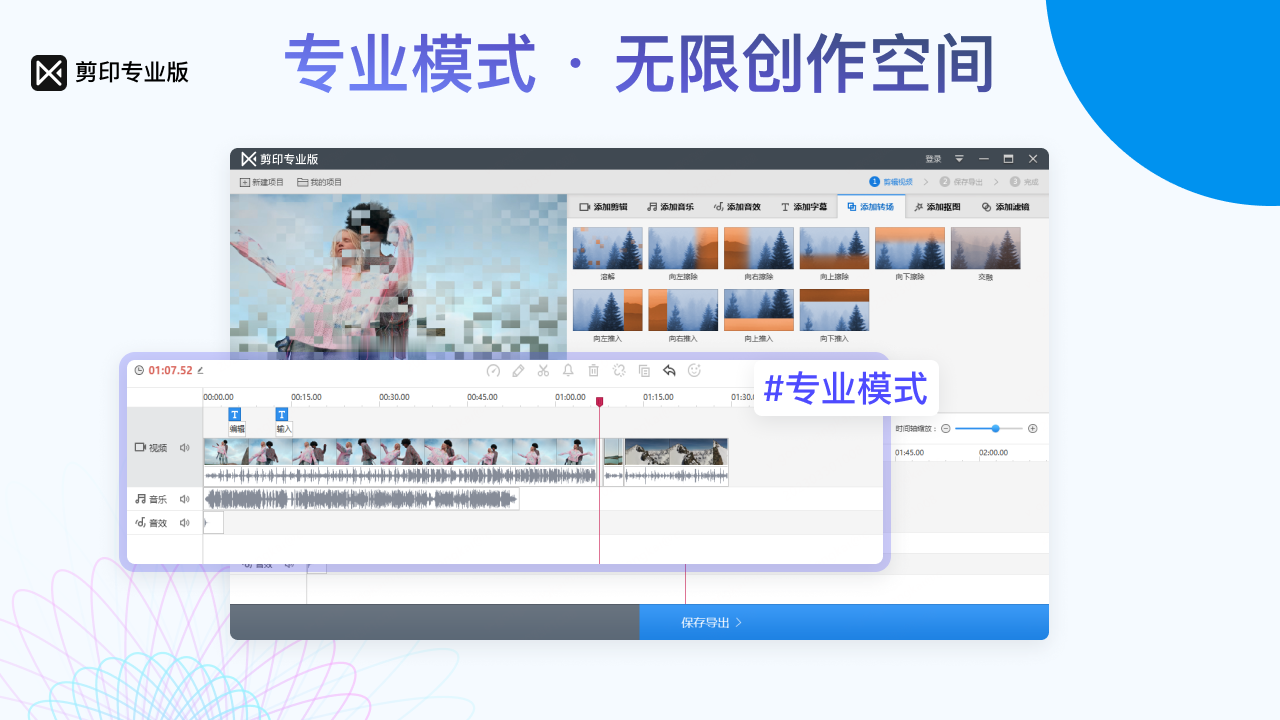Click the pencil Edit icon in timeline toolbar
This screenshot has height=720, width=1280.
[x=518, y=370]
